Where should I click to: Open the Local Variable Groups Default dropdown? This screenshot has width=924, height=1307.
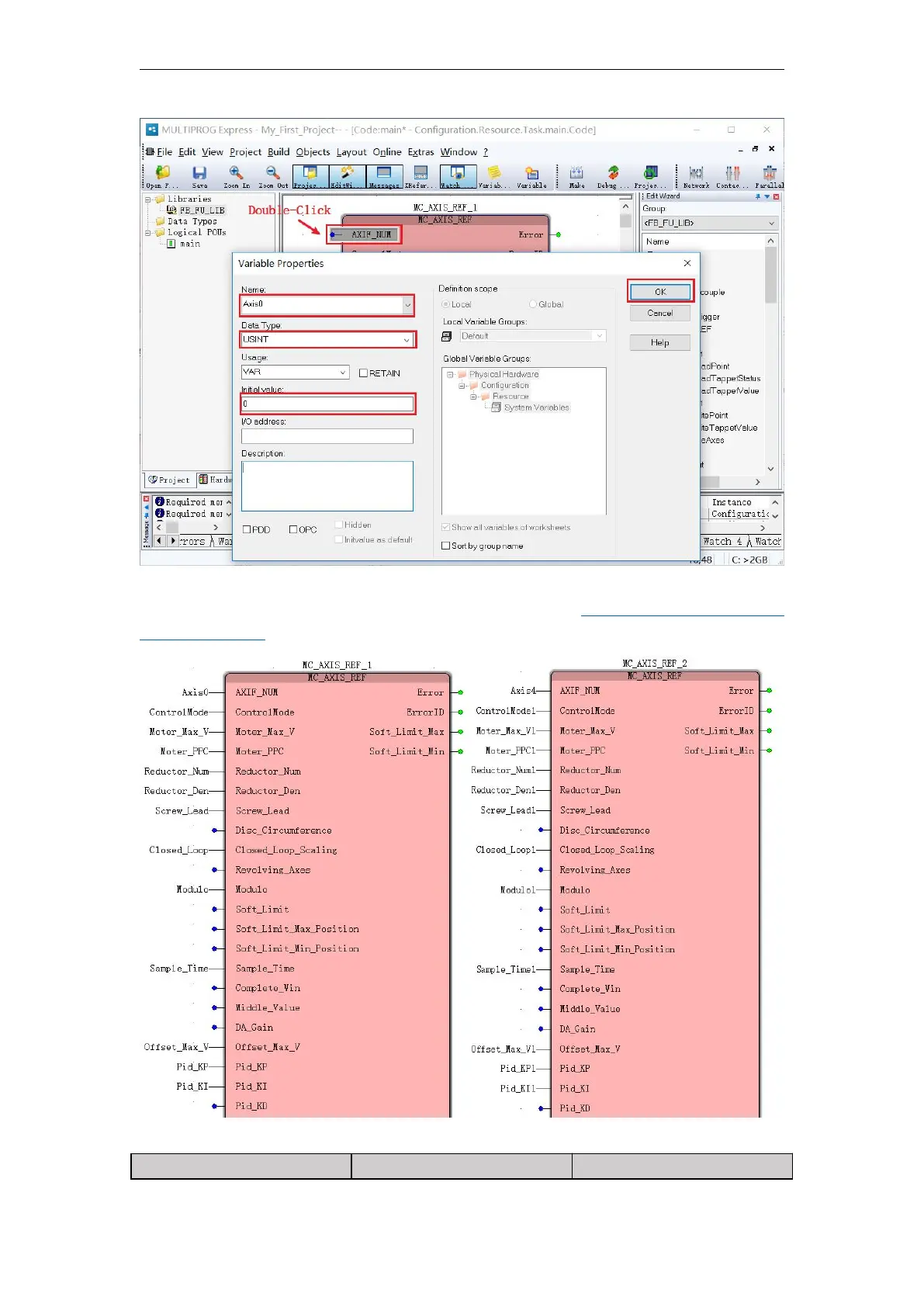[x=599, y=336]
